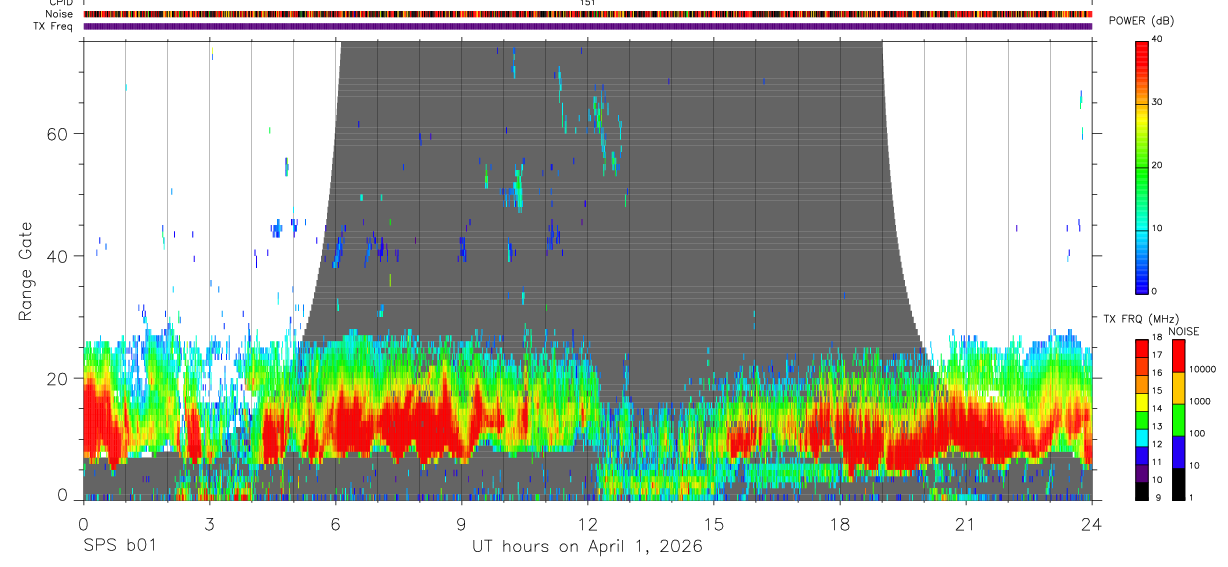Image resolution: width=1228 pixels, height=567 pixels.
Task: Click the POWER (dB) color bar
Action: pyautogui.click(x=1142, y=166)
